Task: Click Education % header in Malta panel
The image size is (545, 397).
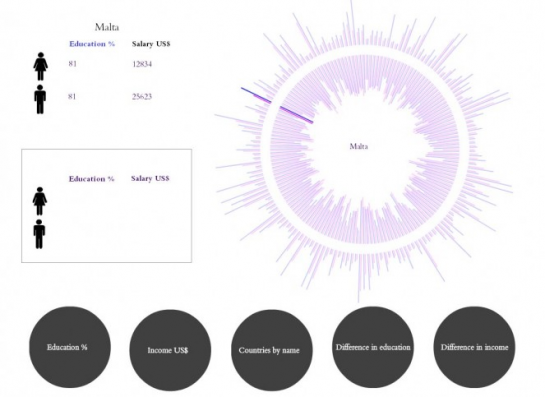Action: tap(92, 44)
